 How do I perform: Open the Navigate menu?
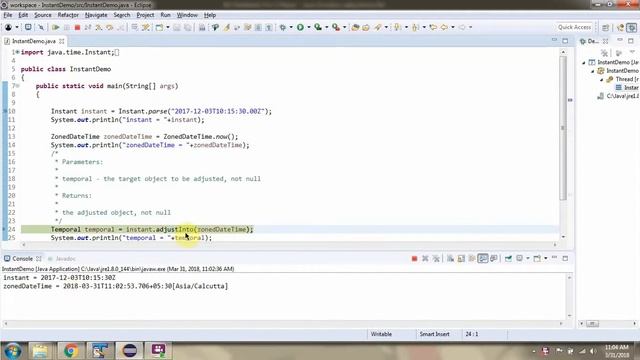tap(96, 15)
